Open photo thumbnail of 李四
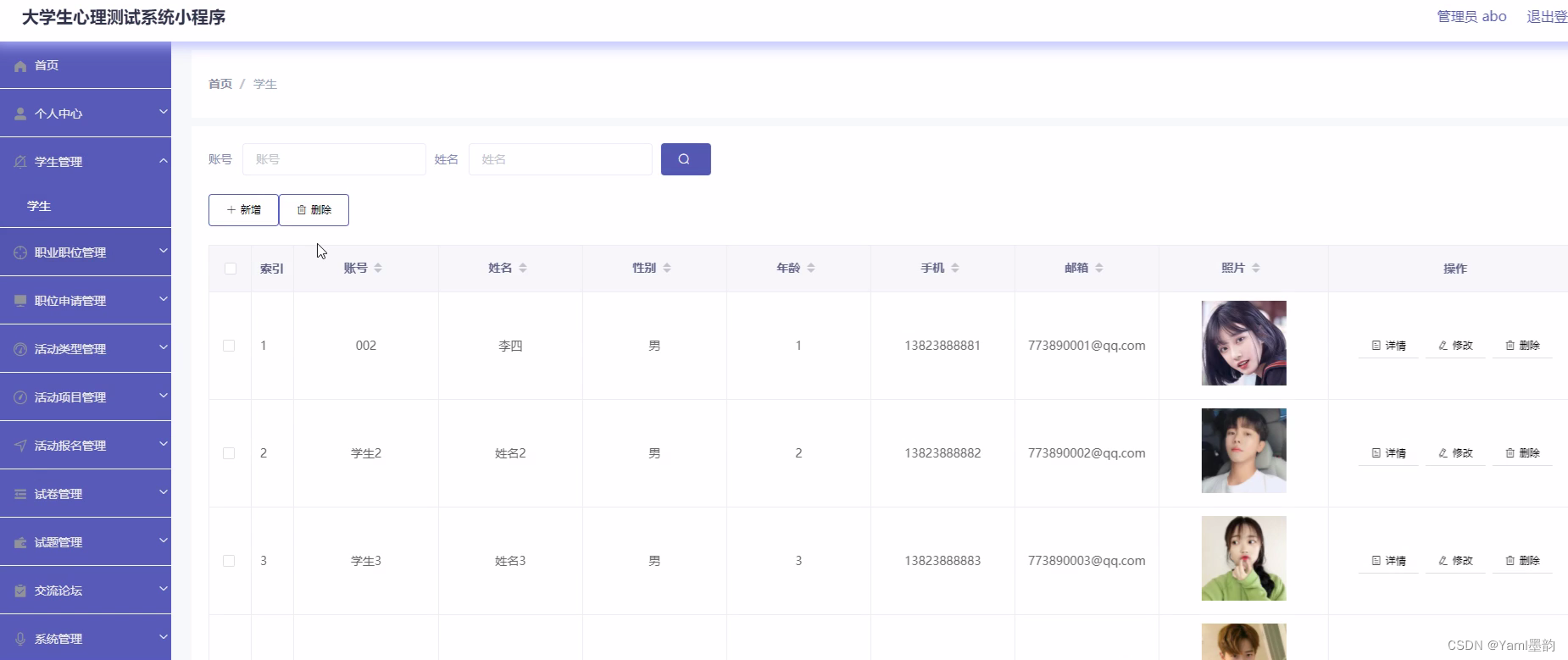 click(x=1243, y=343)
